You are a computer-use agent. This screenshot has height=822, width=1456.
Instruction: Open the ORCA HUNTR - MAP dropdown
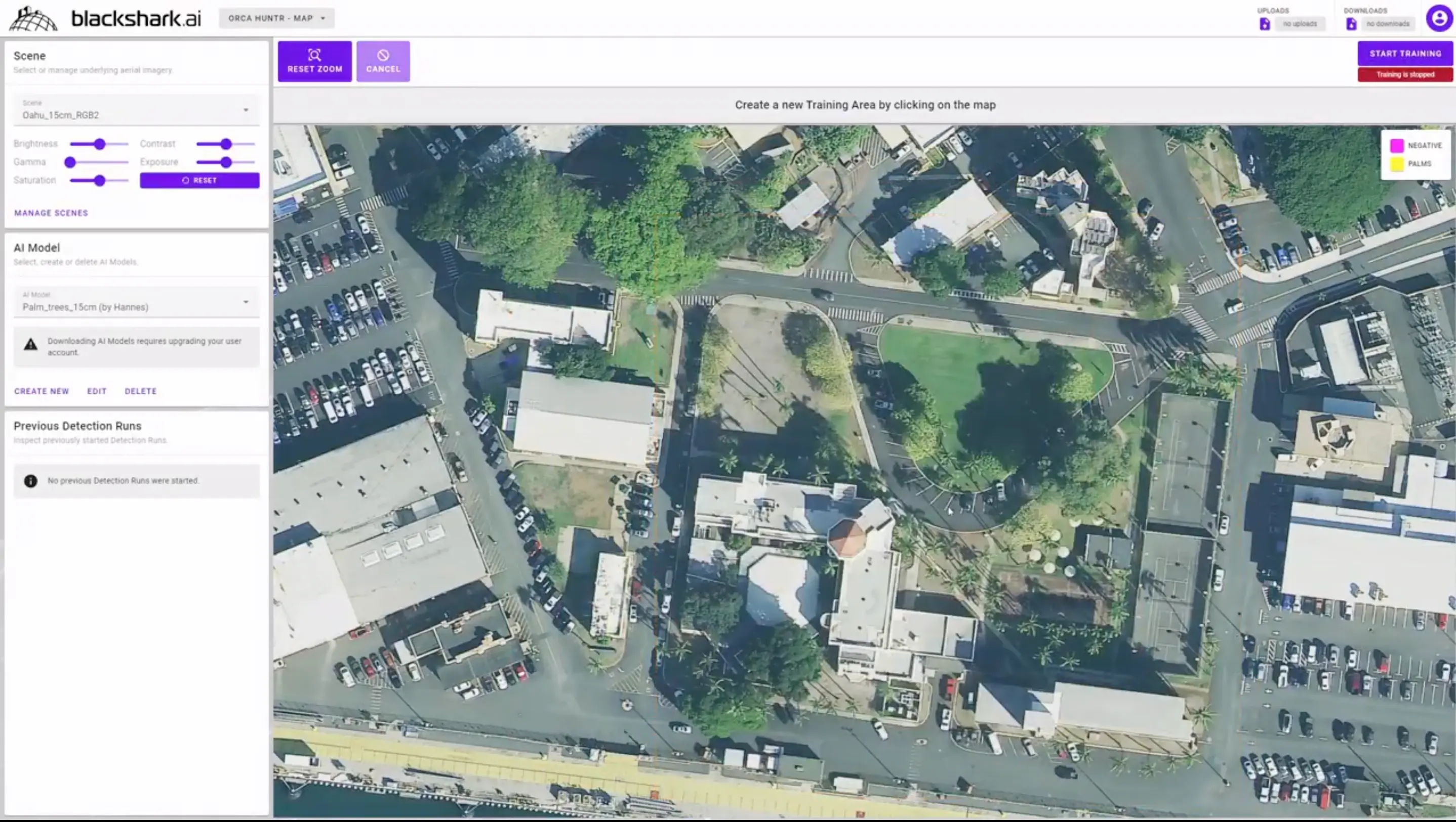(x=276, y=18)
